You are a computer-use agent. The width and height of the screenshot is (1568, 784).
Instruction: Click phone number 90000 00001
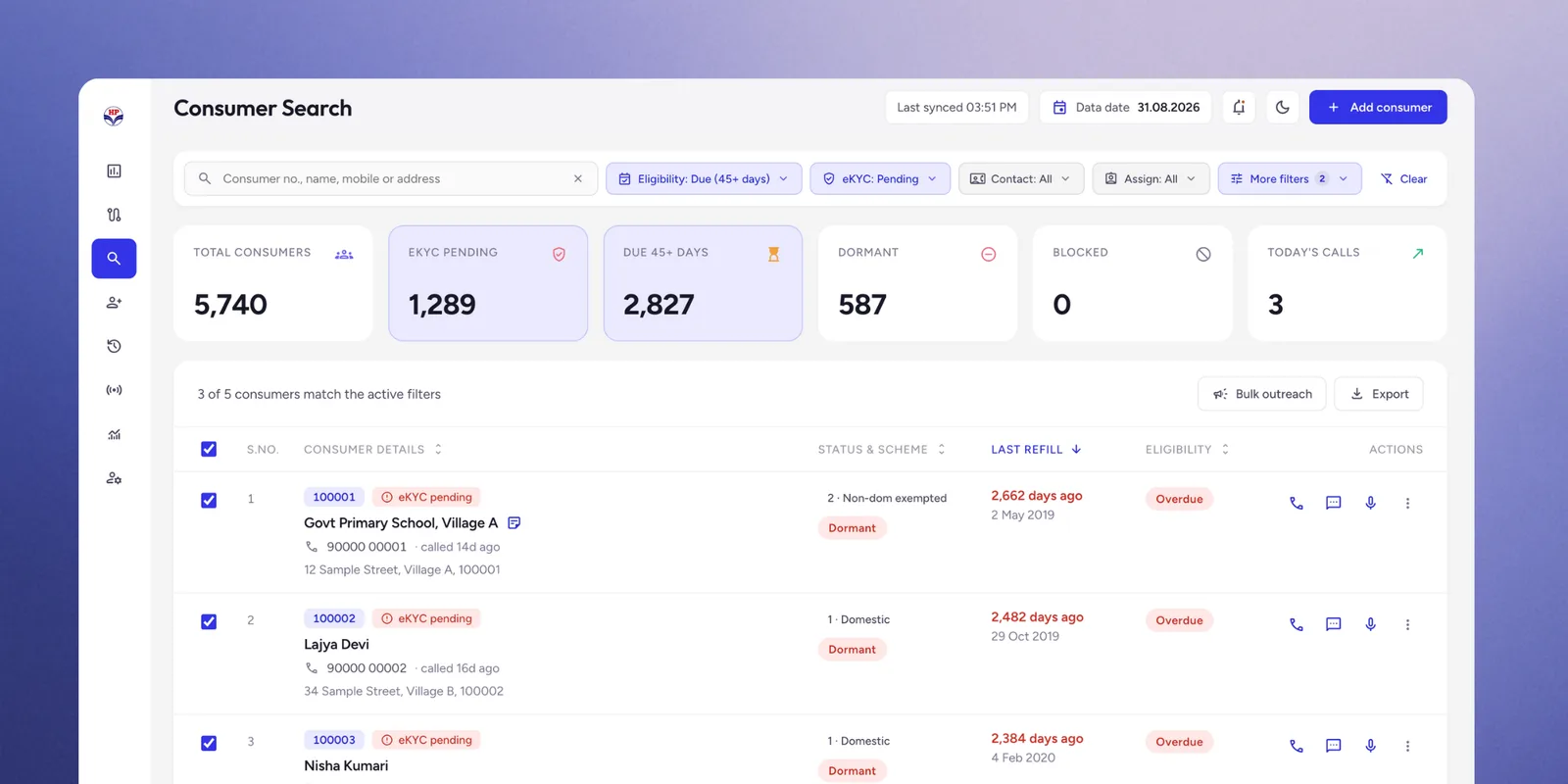(367, 547)
